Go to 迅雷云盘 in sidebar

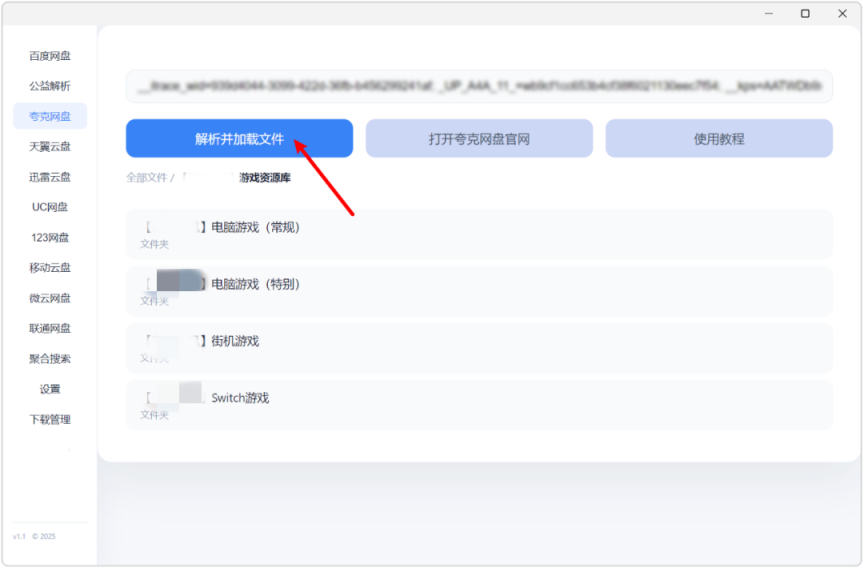(50, 177)
